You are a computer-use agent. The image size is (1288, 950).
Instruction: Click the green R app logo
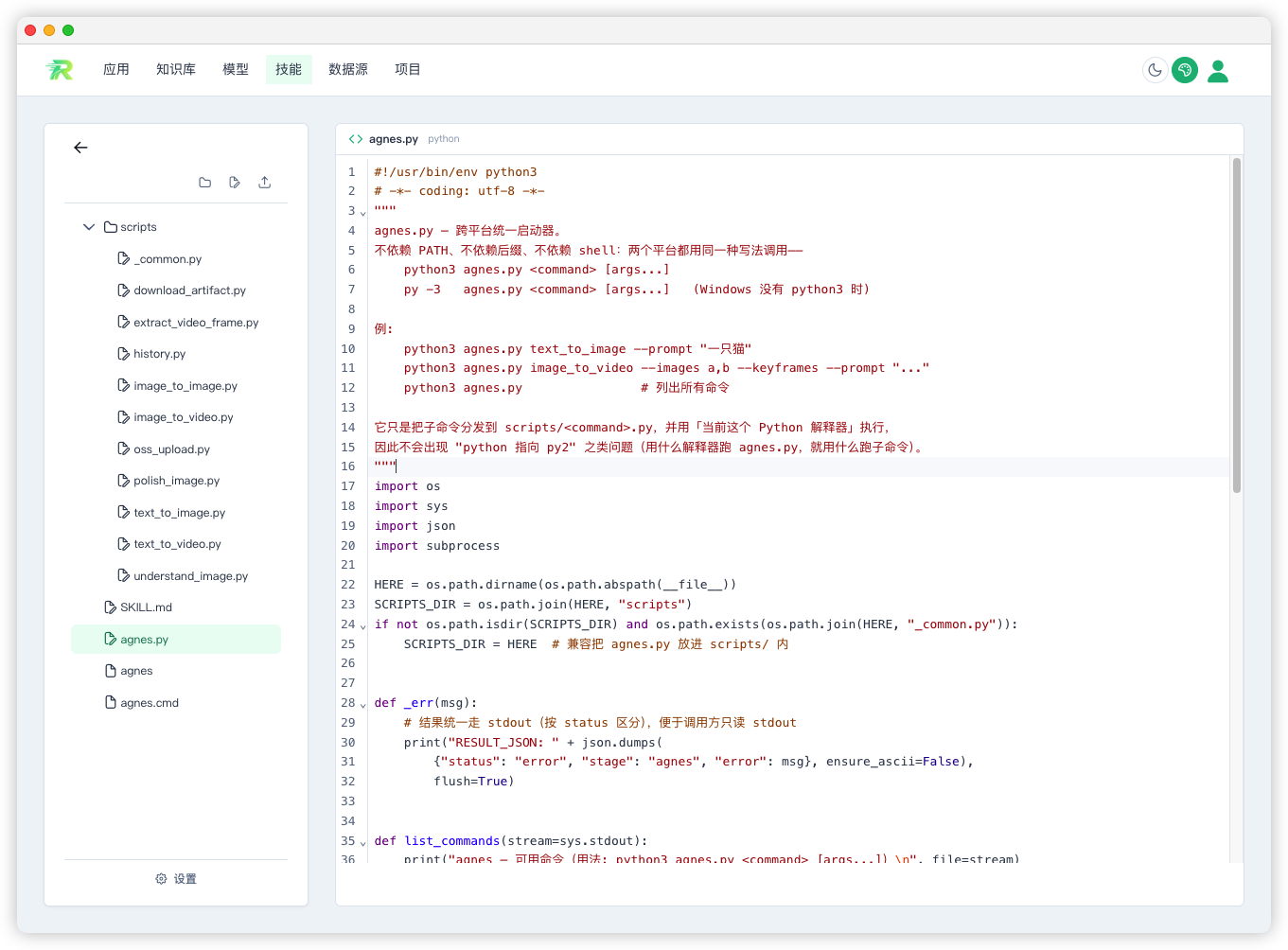point(60,69)
